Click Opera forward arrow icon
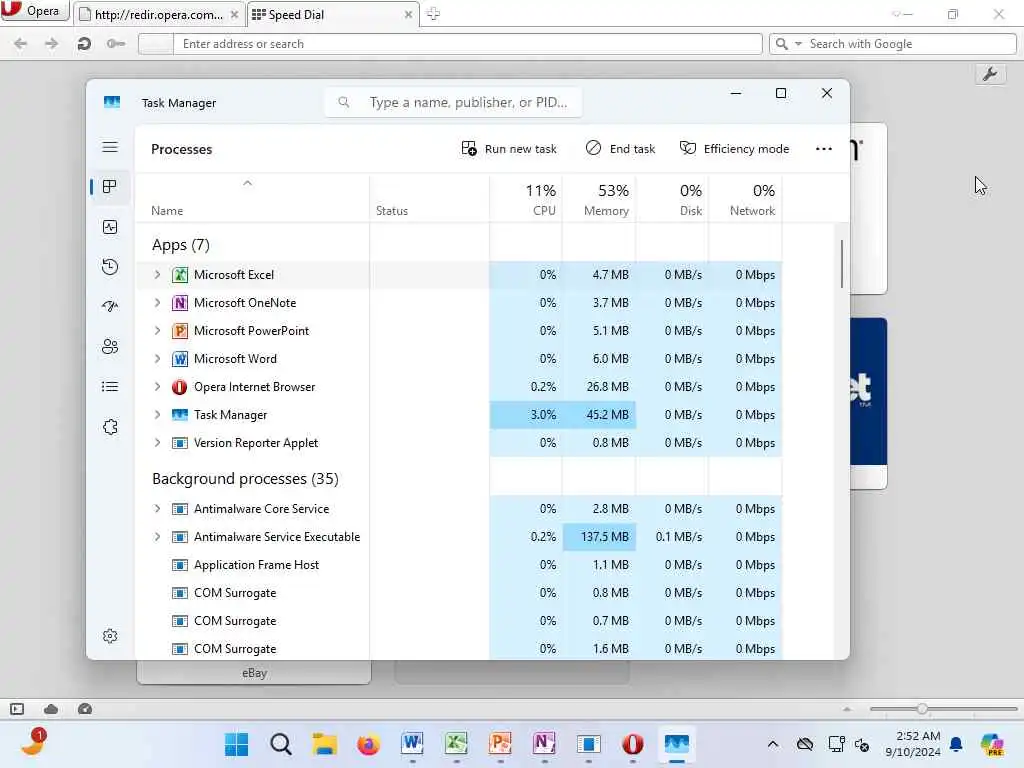 click(x=52, y=44)
